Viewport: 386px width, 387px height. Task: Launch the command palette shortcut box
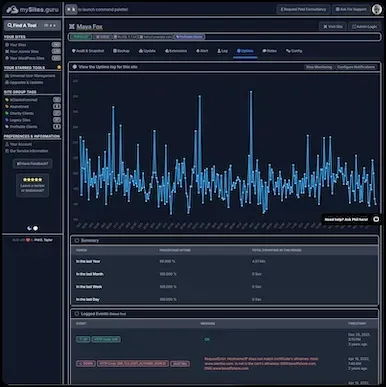pyautogui.click(x=71, y=9)
